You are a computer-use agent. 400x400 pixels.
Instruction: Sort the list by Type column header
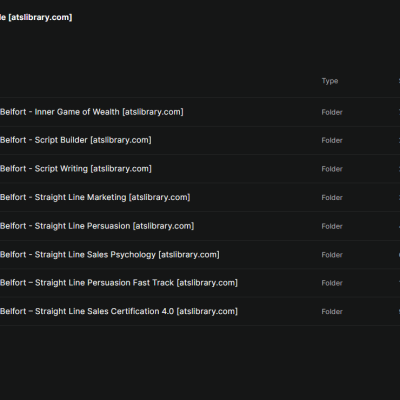[x=330, y=81]
